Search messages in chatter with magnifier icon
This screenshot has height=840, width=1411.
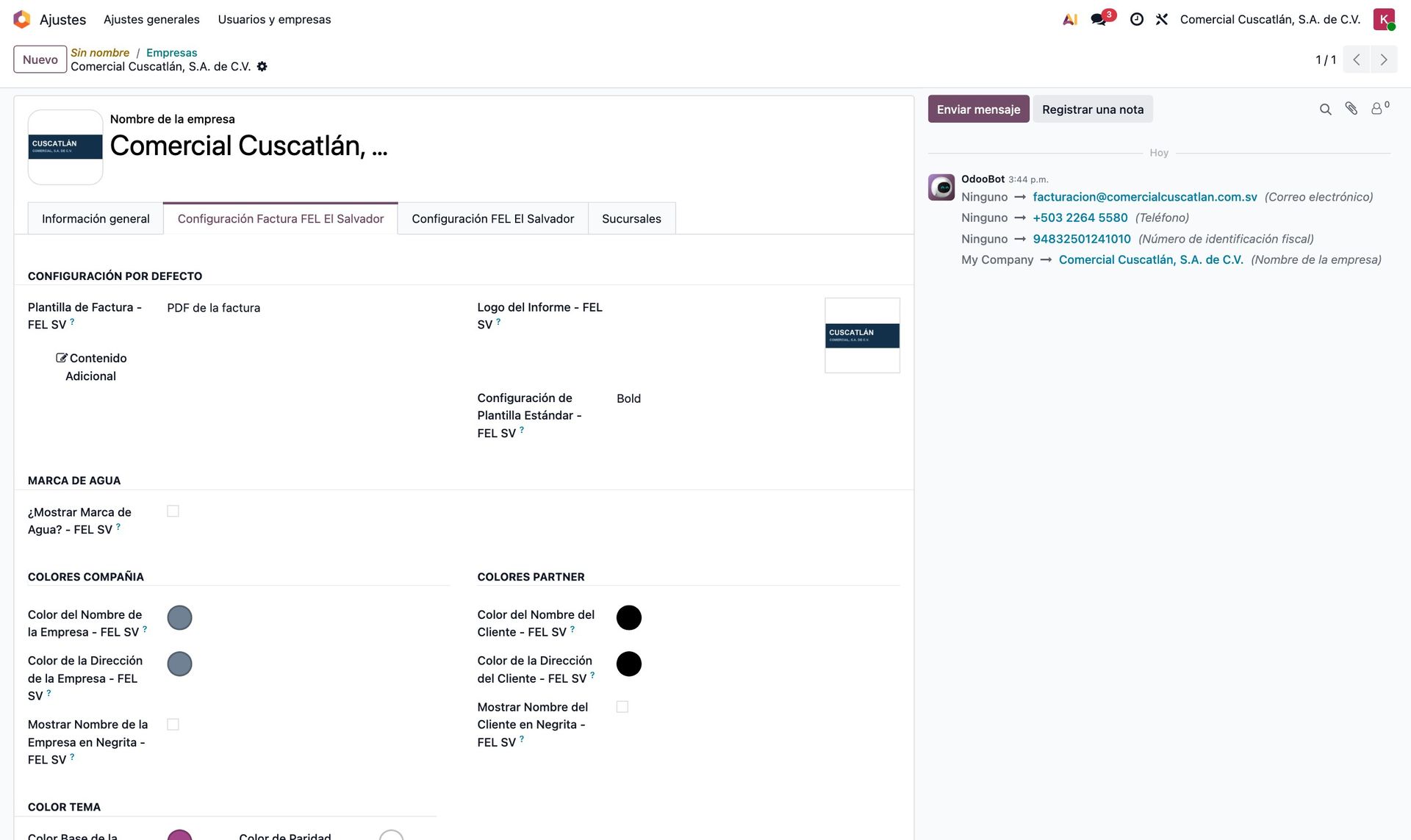(1325, 110)
